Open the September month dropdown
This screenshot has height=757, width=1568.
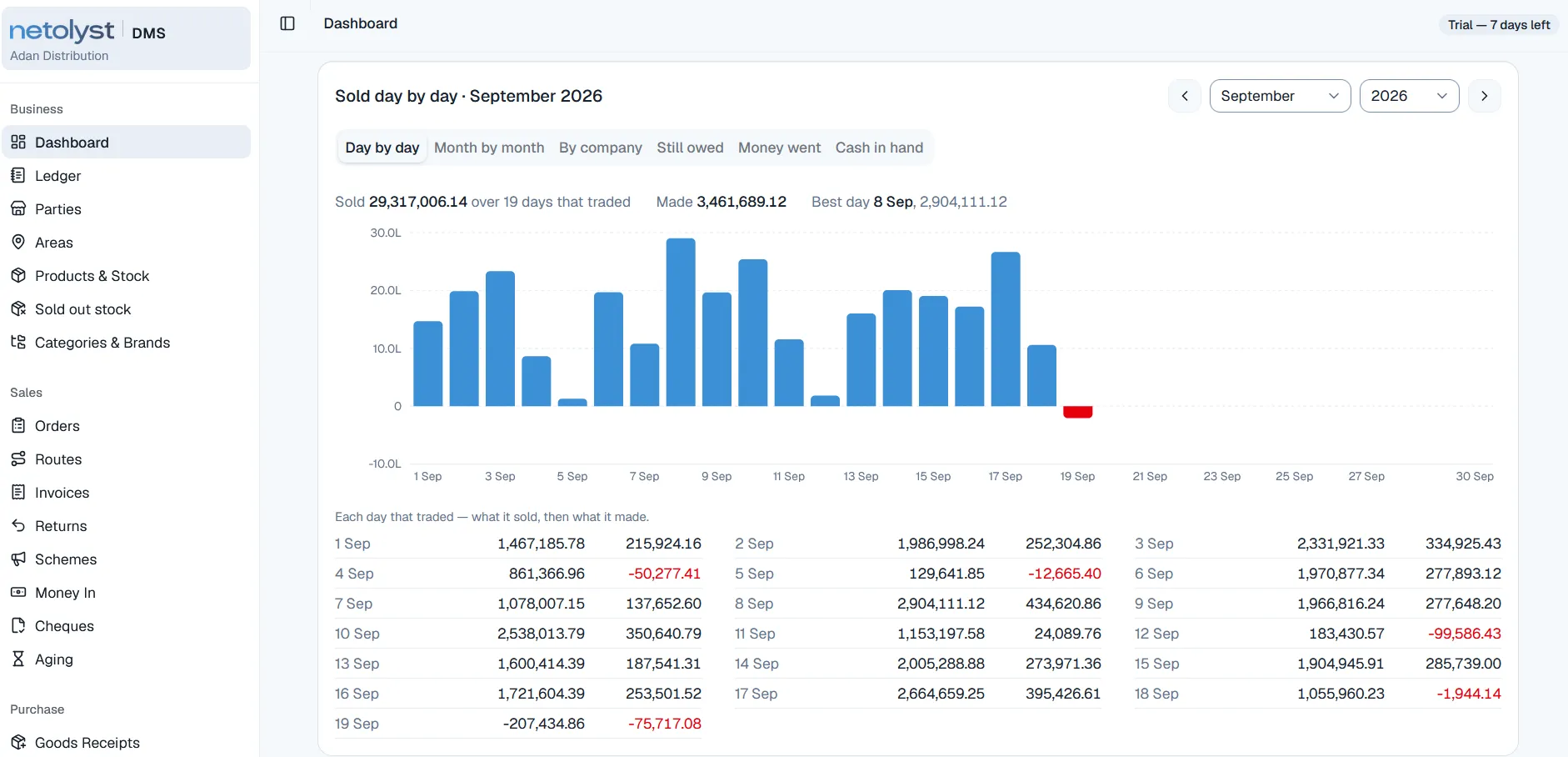click(x=1280, y=96)
